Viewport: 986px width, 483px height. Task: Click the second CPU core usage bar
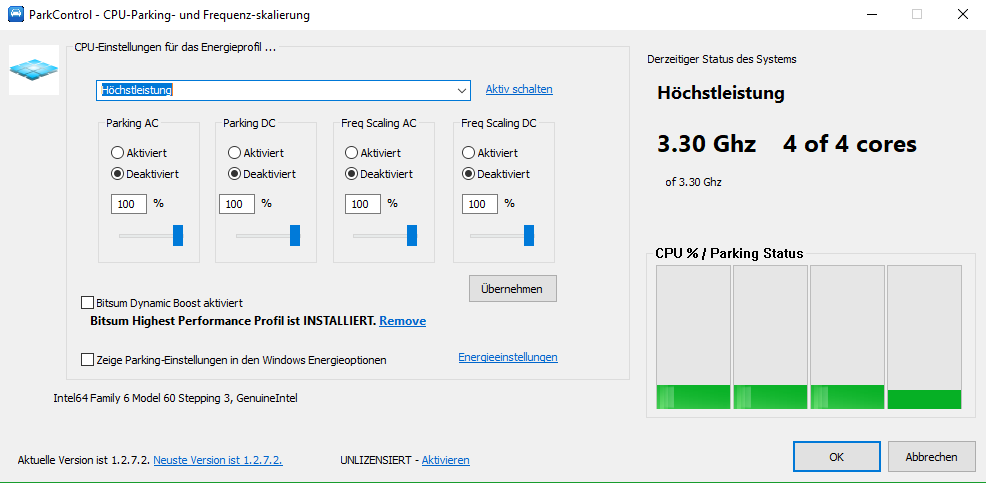coord(770,337)
